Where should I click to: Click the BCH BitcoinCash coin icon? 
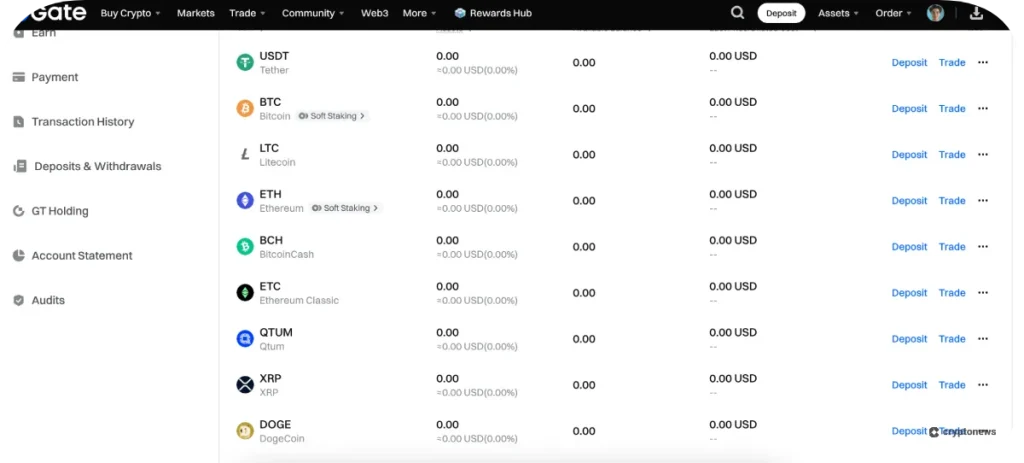245,247
